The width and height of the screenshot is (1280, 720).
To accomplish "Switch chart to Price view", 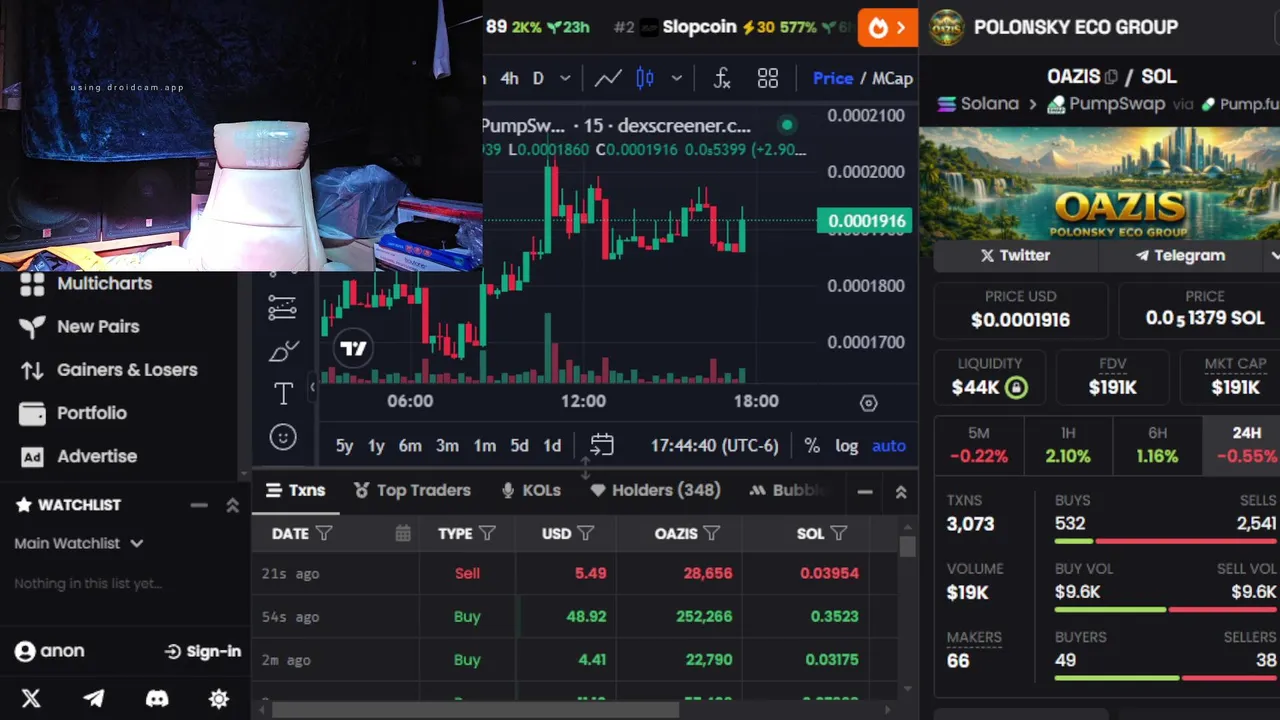I will coord(833,78).
